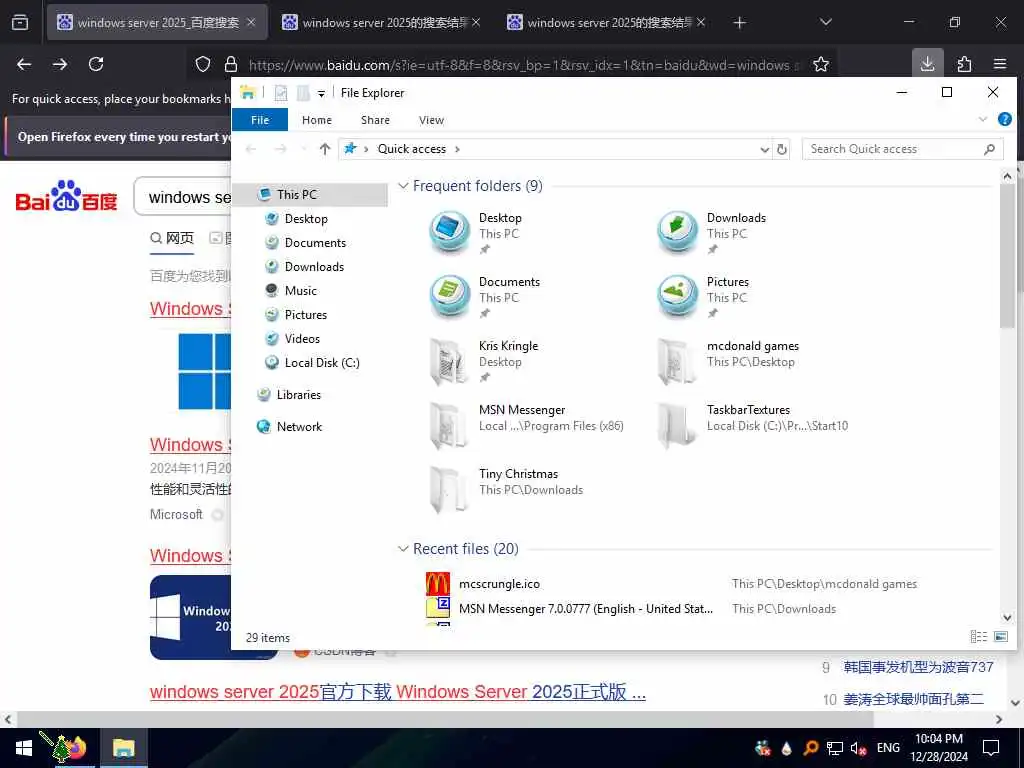
Task: Open the Tiny Christmas folder
Action: (506, 488)
